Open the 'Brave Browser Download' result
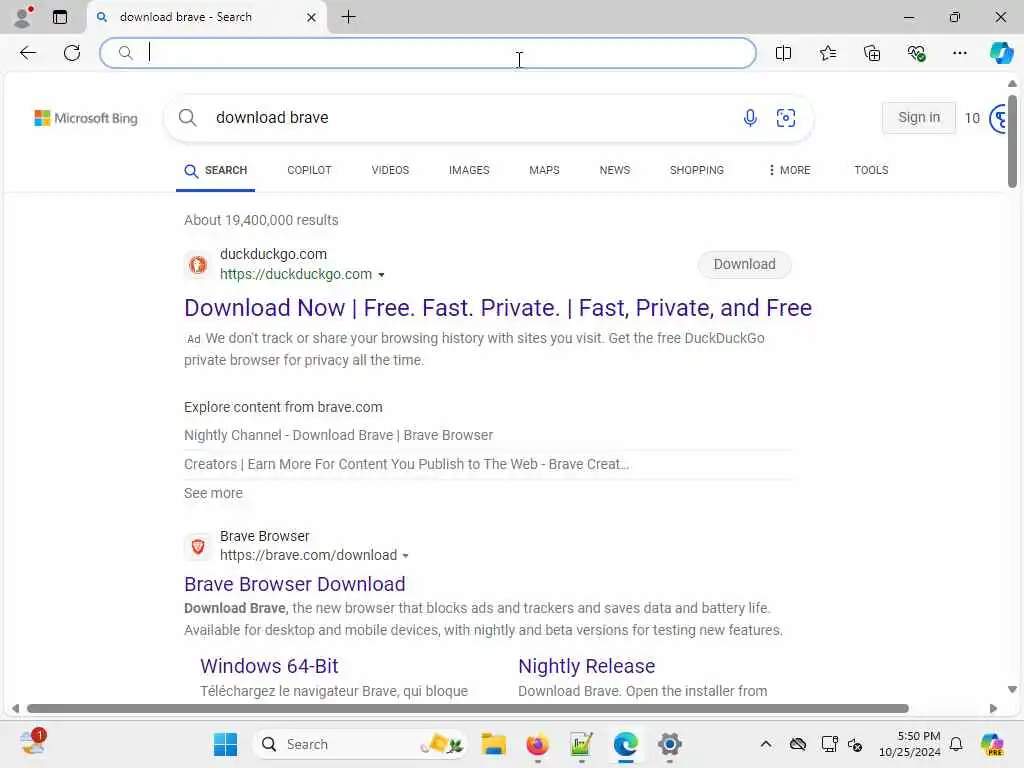 (295, 584)
